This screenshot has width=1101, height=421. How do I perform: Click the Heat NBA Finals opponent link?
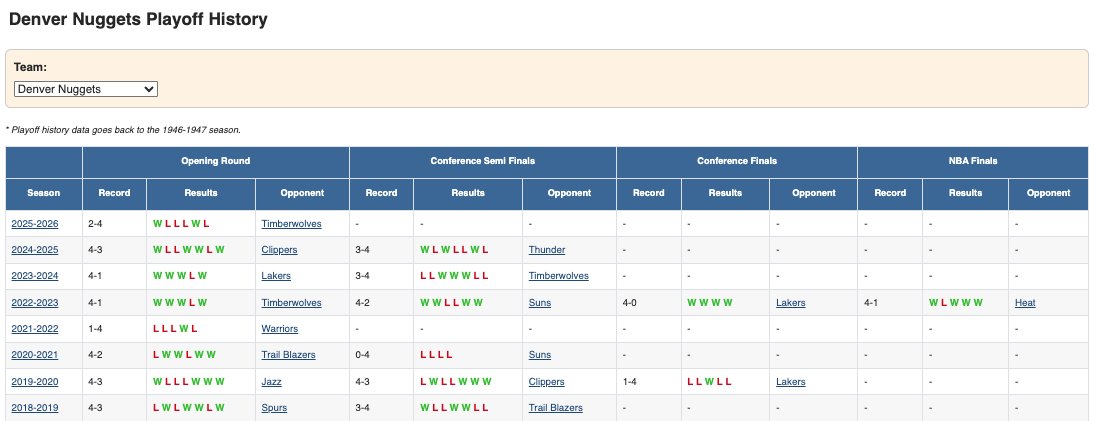[1025, 302]
